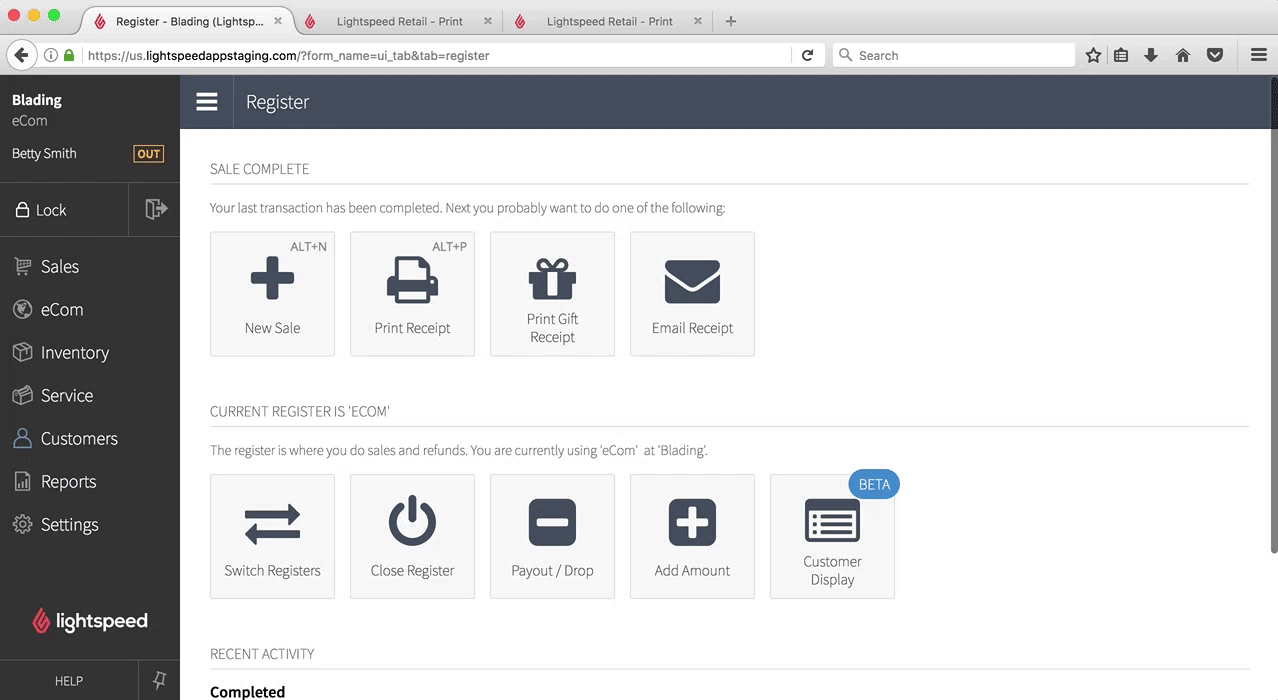Click the green padlock security icon
The height and width of the screenshot is (700, 1278).
pos(69,56)
